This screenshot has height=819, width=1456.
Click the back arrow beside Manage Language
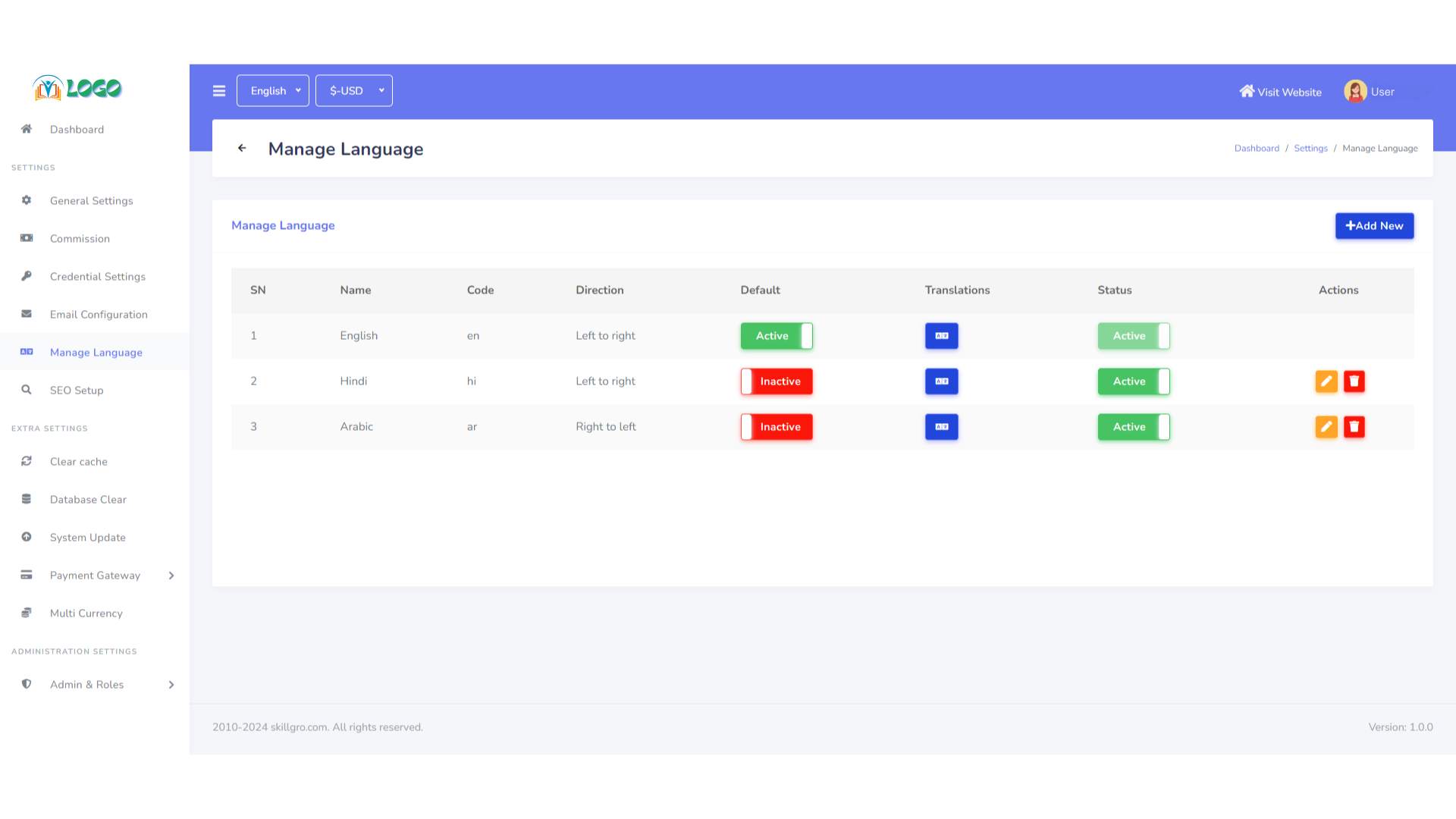coord(242,149)
